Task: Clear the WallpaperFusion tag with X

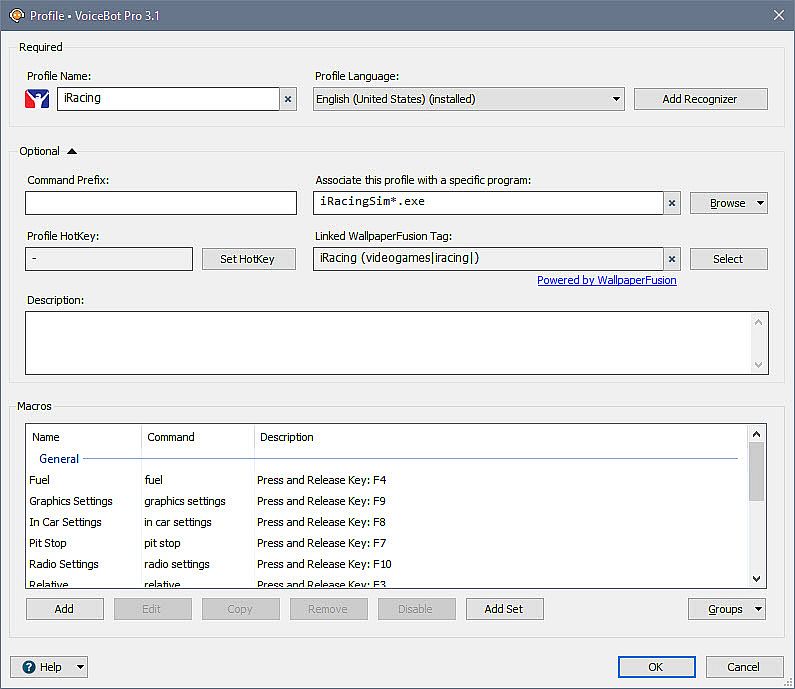Action: click(x=672, y=259)
